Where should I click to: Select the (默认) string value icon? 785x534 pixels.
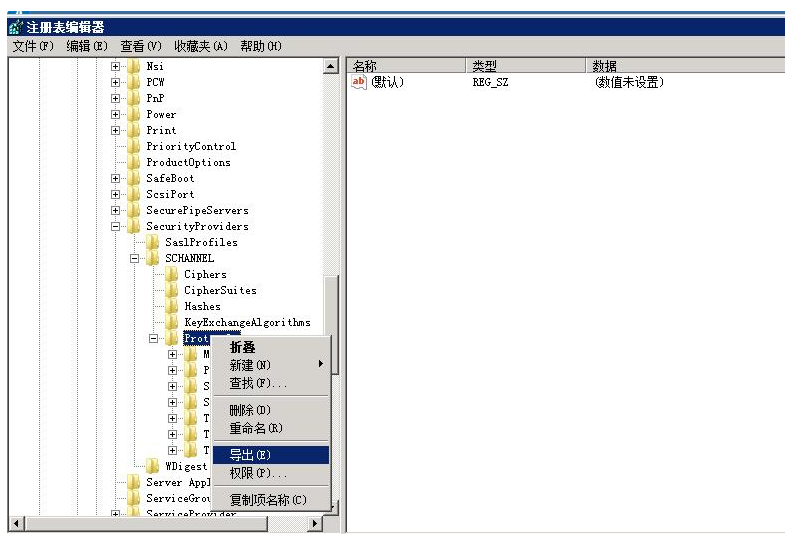point(360,82)
